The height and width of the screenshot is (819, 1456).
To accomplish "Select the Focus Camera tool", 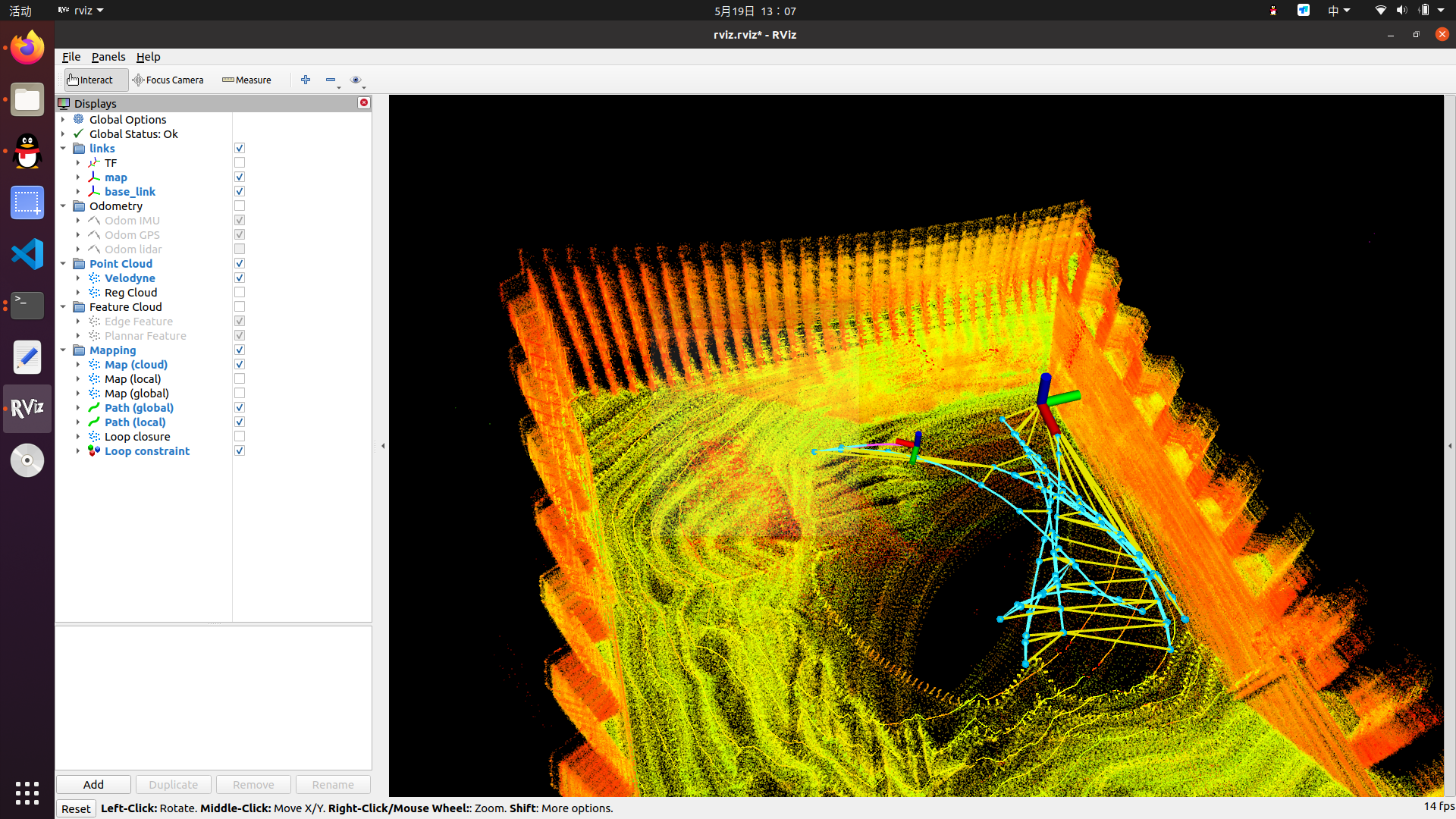I will (x=168, y=80).
